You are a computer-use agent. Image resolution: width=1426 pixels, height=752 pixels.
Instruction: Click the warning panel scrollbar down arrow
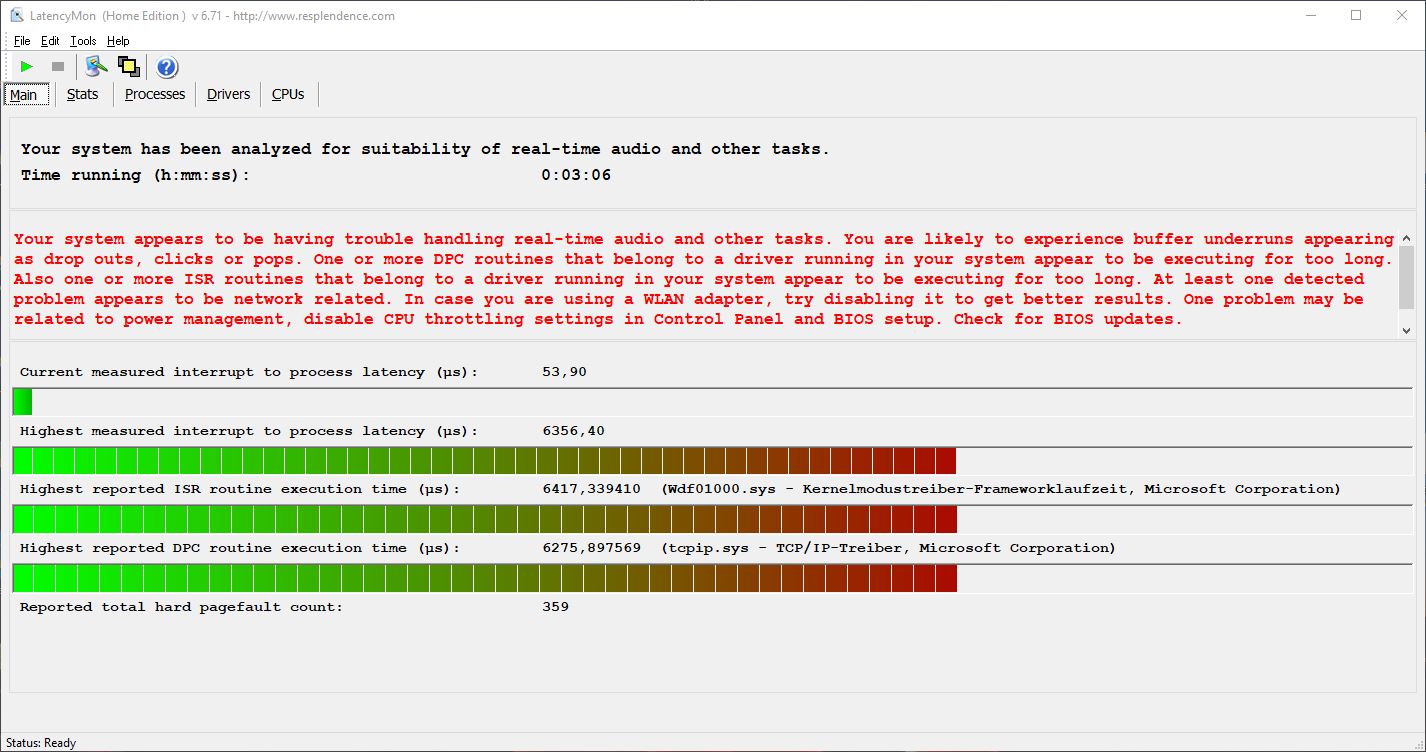[1407, 330]
